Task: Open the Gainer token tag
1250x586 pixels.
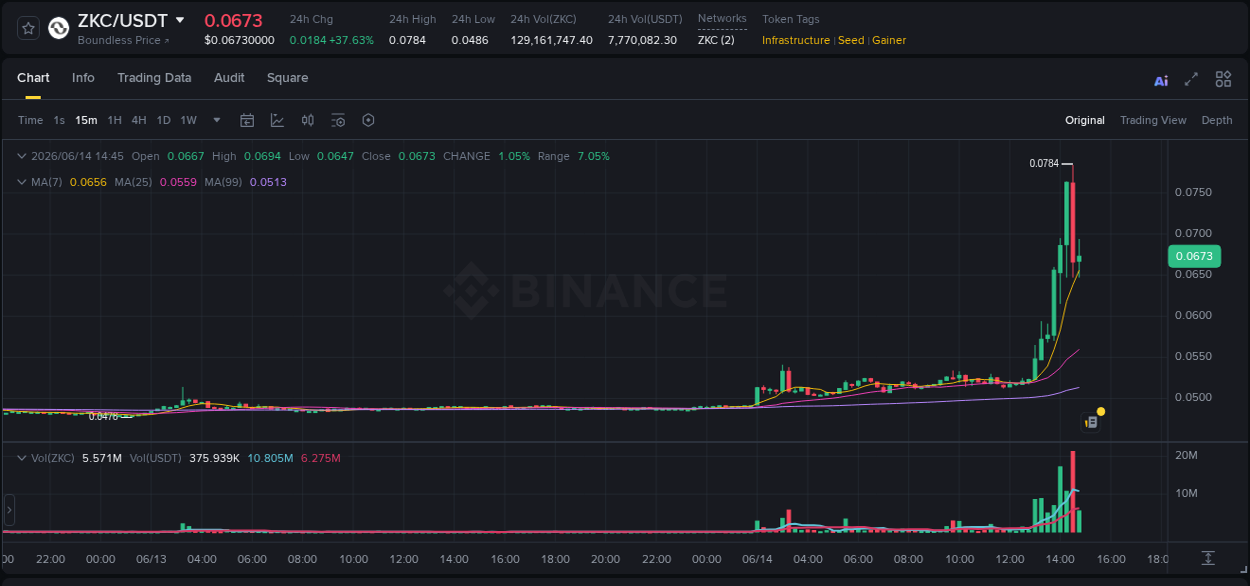Action: coord(889,40)
